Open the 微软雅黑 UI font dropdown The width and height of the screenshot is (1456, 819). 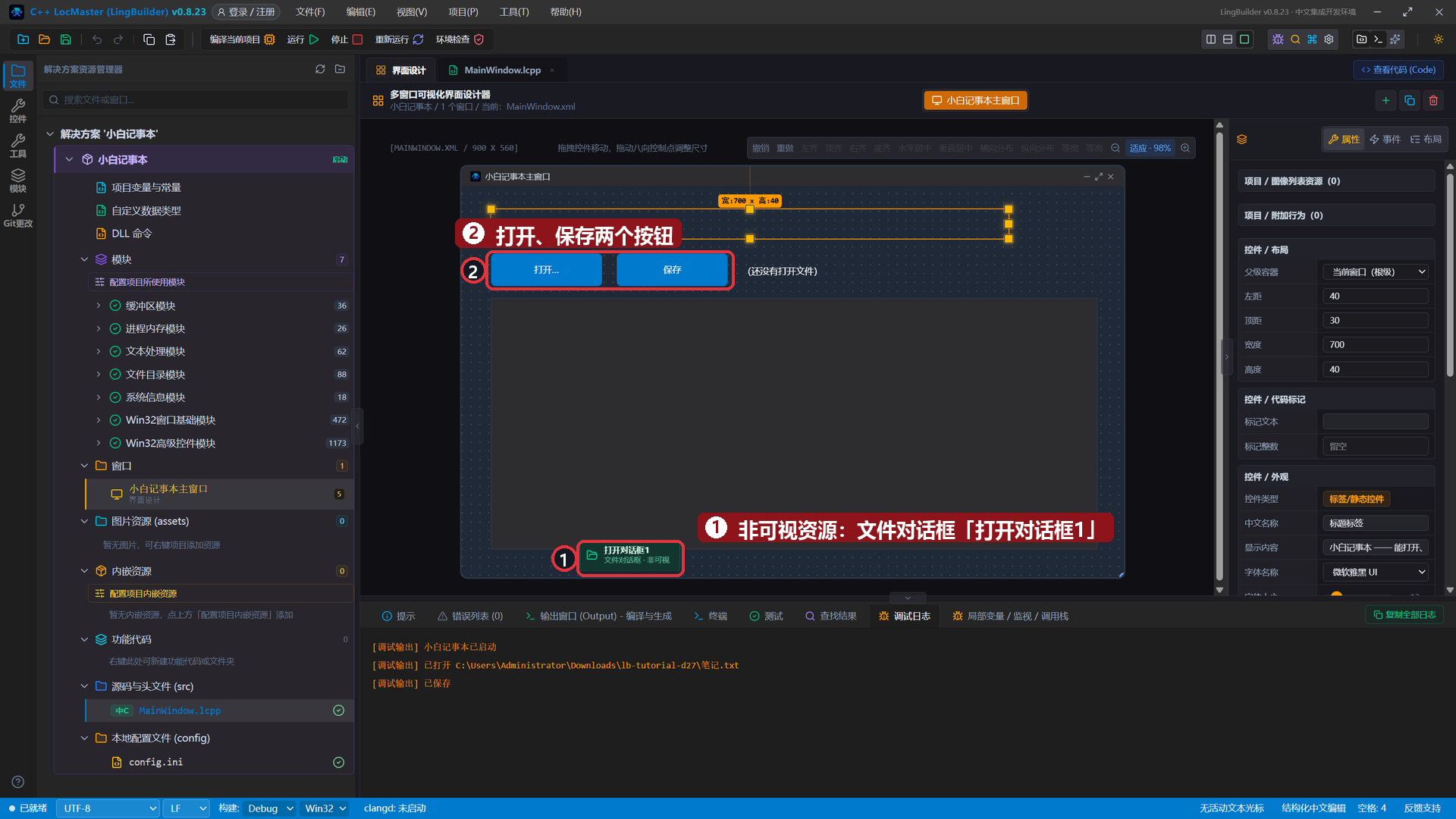[x=1376, y=572]
